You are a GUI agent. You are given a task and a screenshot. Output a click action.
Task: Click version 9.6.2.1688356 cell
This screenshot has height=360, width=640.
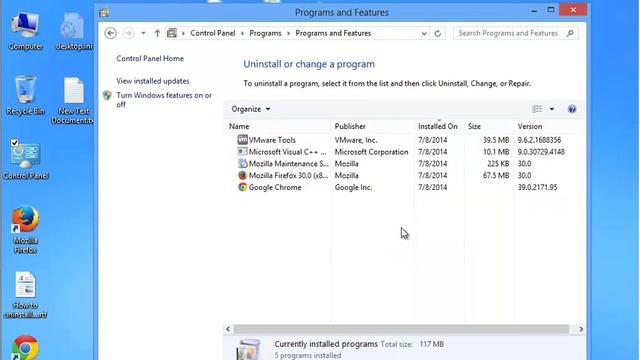coord(539,140)
